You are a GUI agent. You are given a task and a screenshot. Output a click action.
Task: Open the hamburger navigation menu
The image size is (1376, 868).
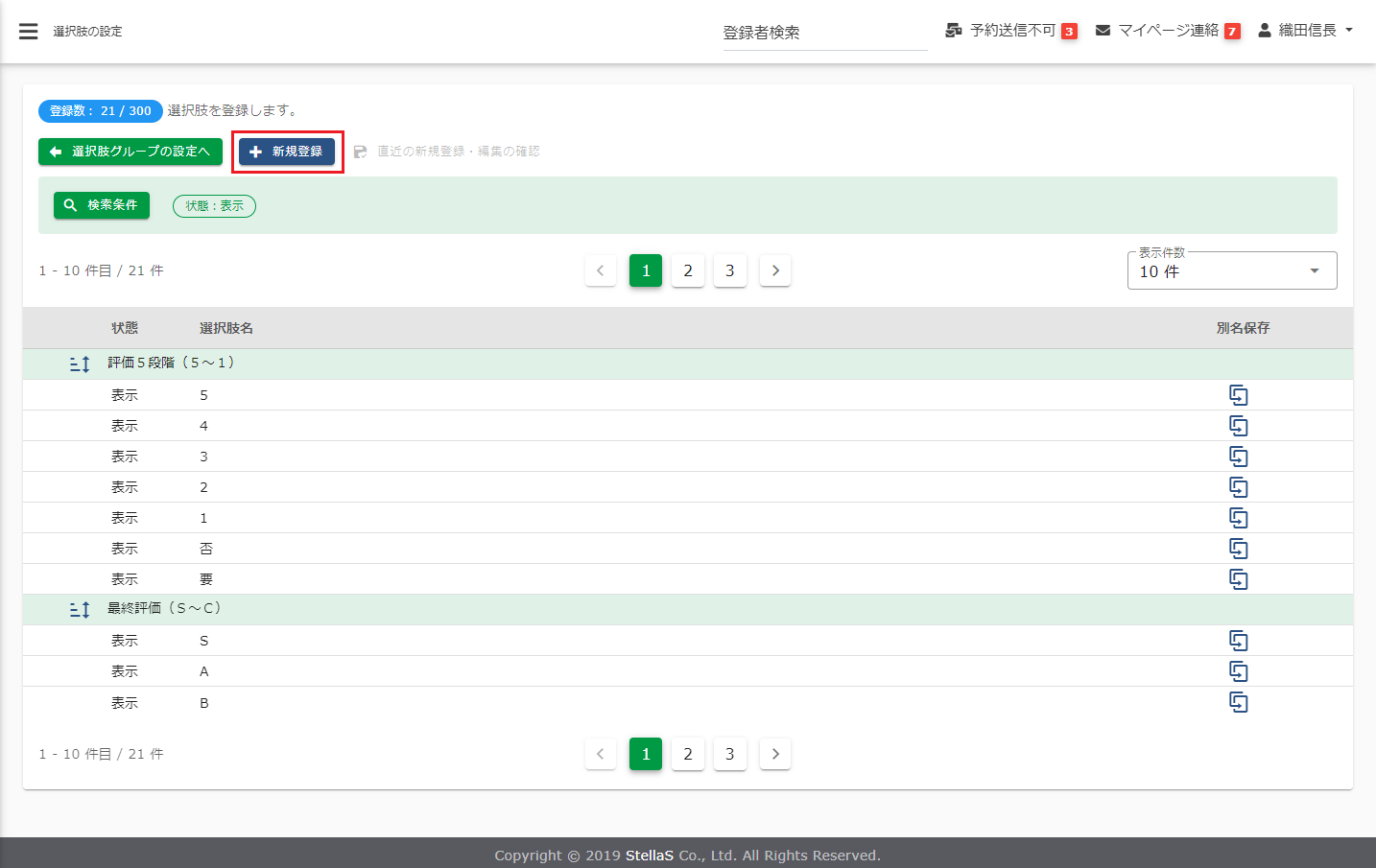(x=29, y=32)
